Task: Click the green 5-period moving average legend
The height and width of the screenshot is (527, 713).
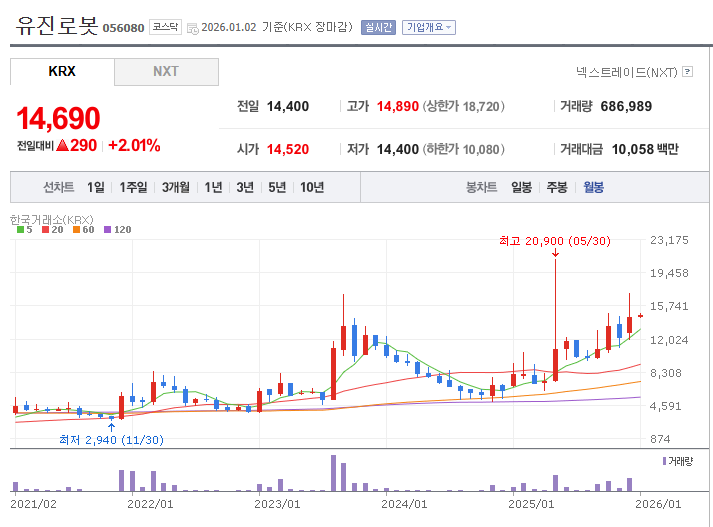Action: (x=25, y=230)
